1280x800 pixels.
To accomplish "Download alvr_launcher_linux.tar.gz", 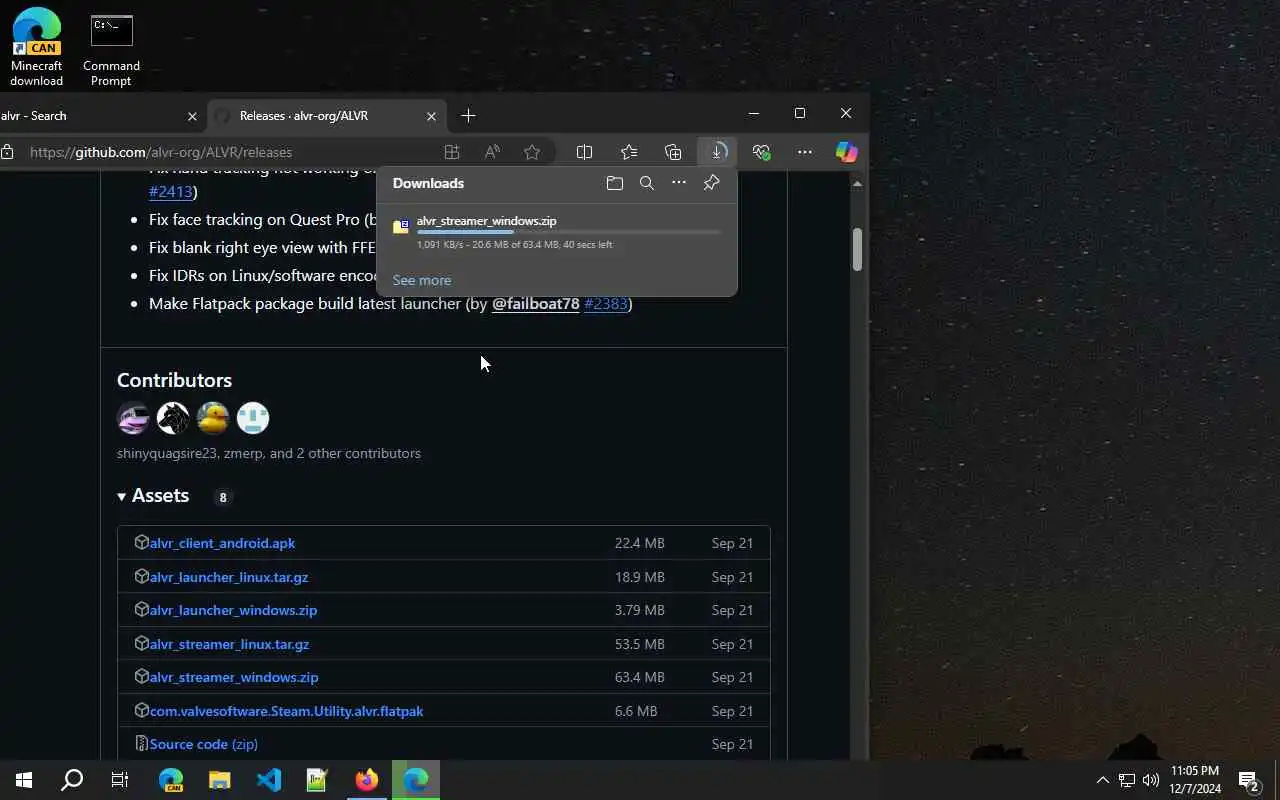I will pos(229,577).
